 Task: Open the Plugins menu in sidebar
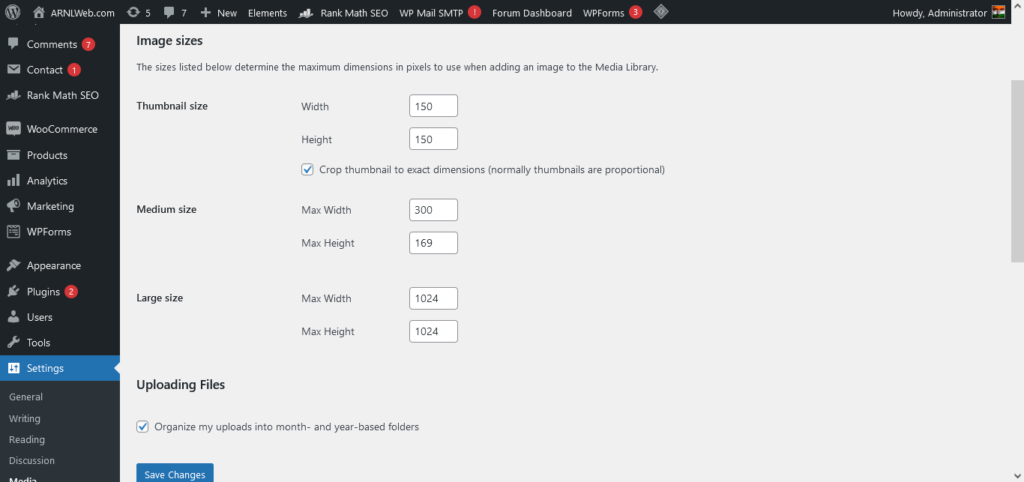tap(43, 292)
